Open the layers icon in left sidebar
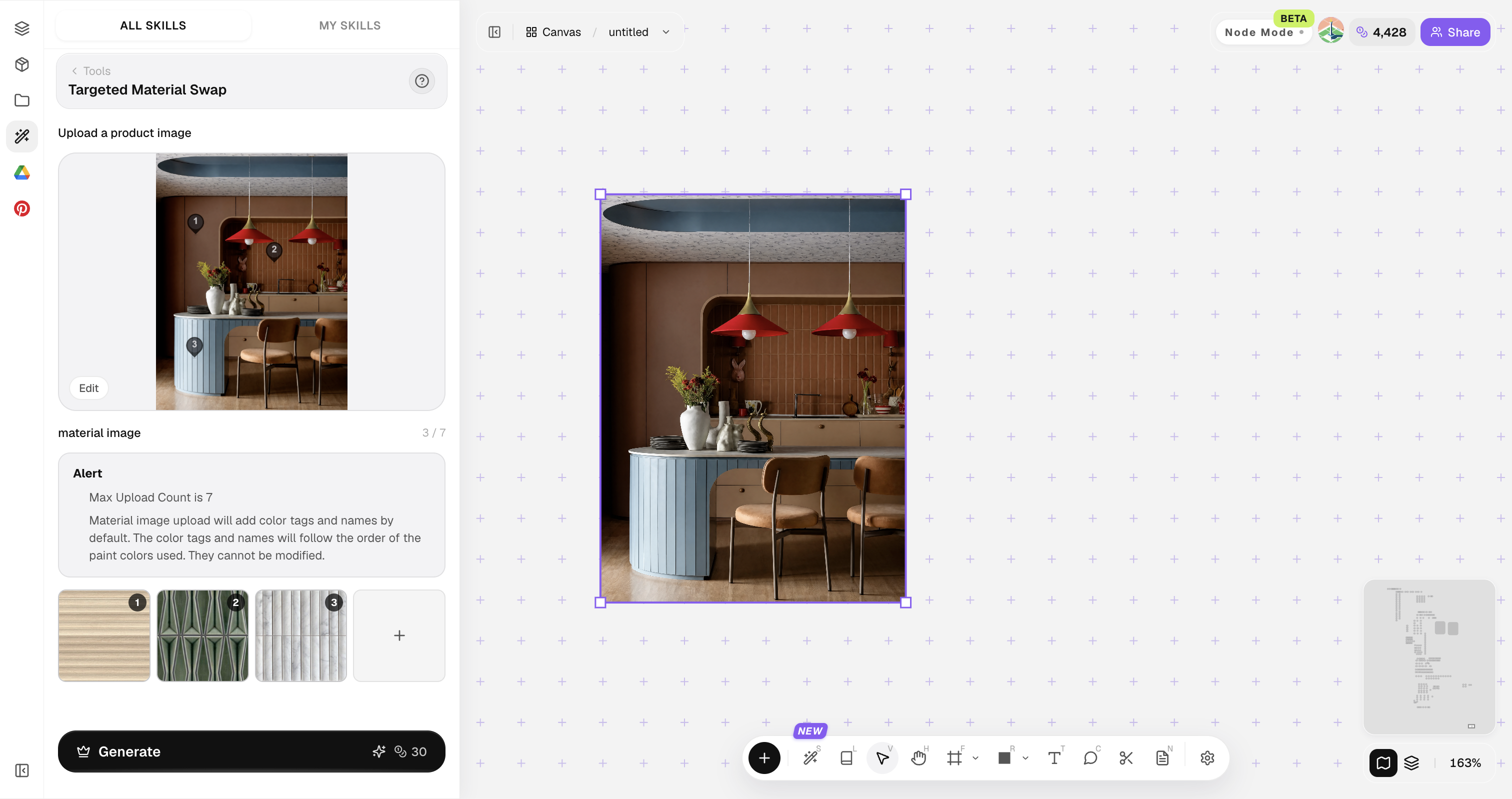Viewport: 1512px width, 799px height. click(x=21, y=28)
